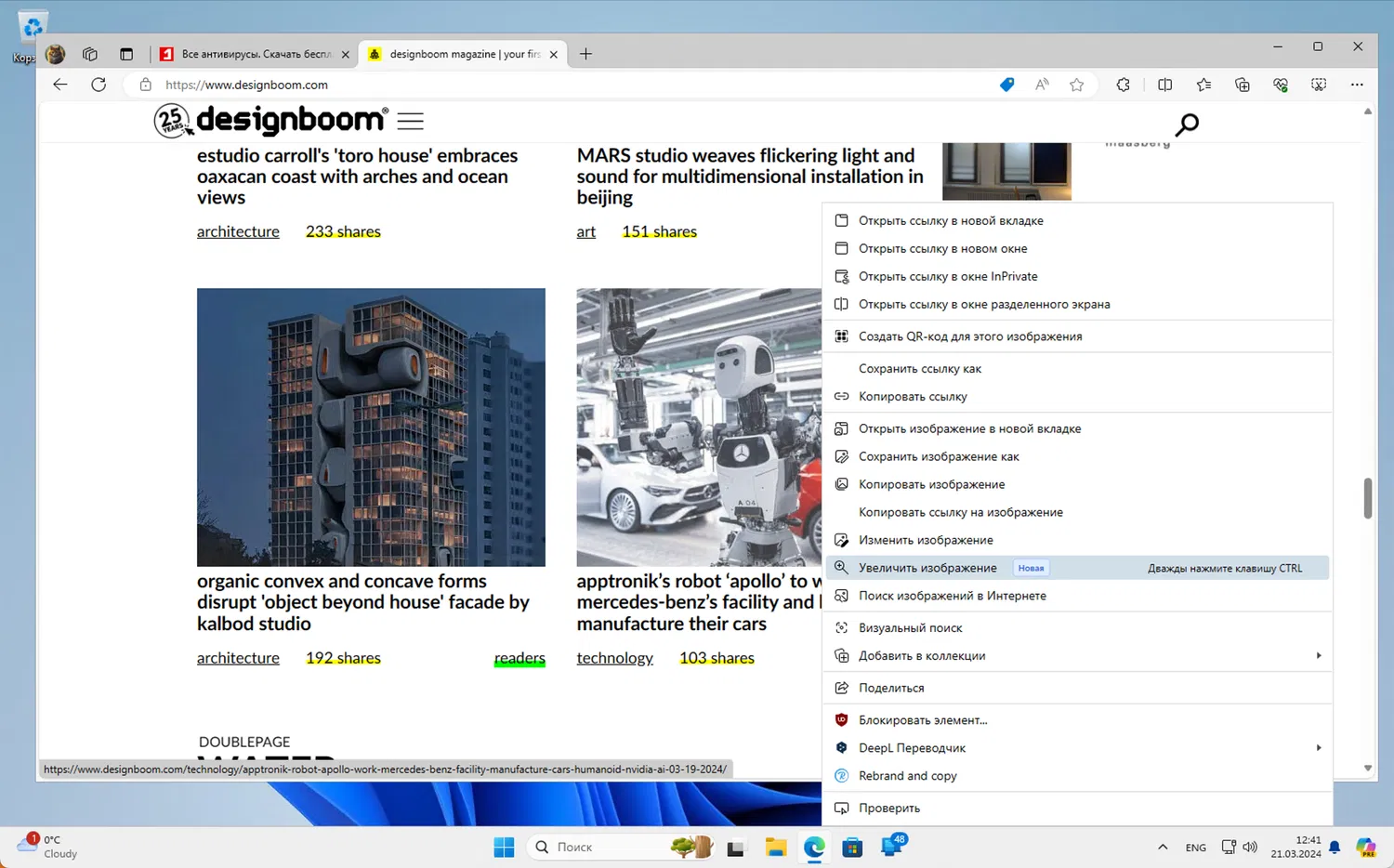The width and height of the screenshot is (1394, 868).
Task: Select 'Создать QR-код для этого изображения'
Action: coord(1078,336)
